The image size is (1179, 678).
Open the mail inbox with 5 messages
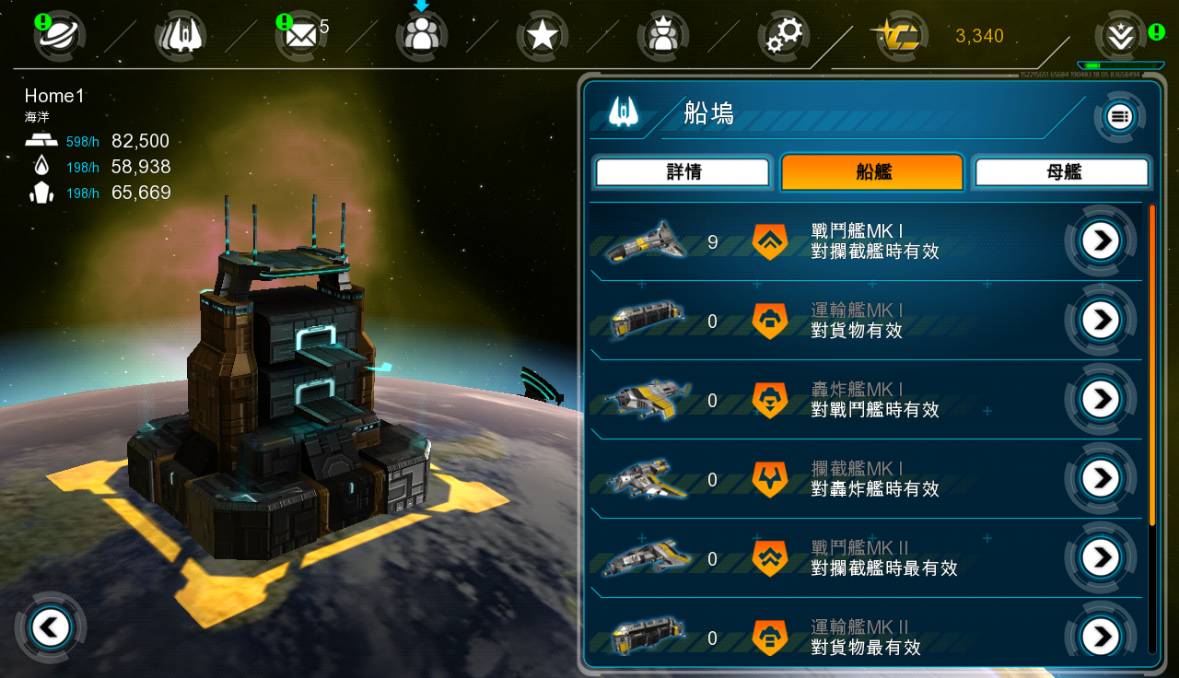(x=301, y=35)
